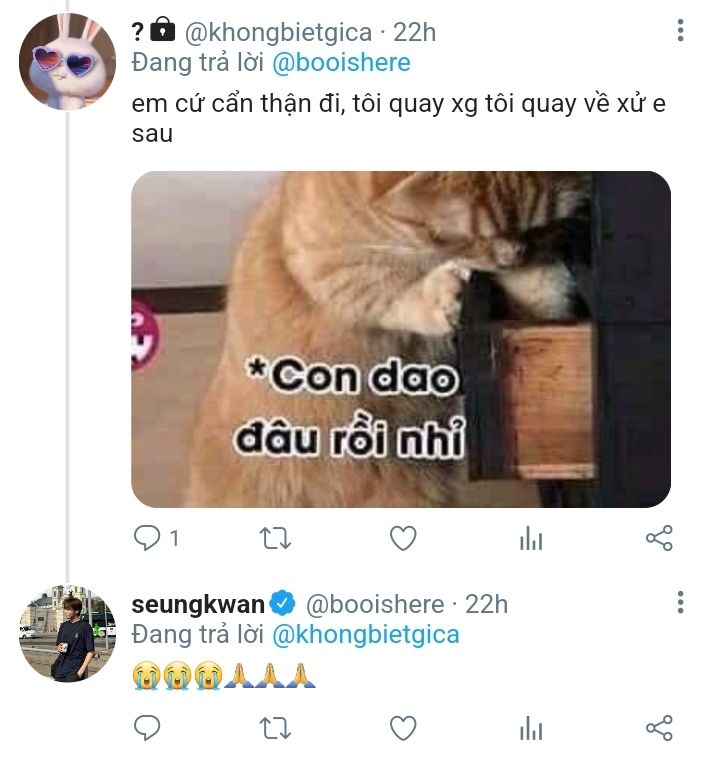Retweet seungkwan's emoji tweet
Viewport: 720px width, 757px height.
(x=275, y=728)
